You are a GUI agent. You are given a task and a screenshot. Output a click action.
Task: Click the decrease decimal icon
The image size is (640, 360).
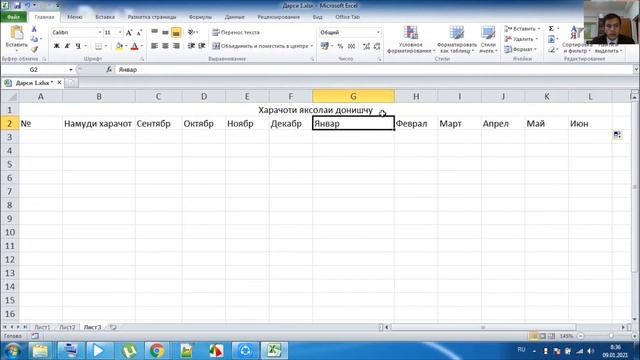pyautogui.click(x=377, y=46)
